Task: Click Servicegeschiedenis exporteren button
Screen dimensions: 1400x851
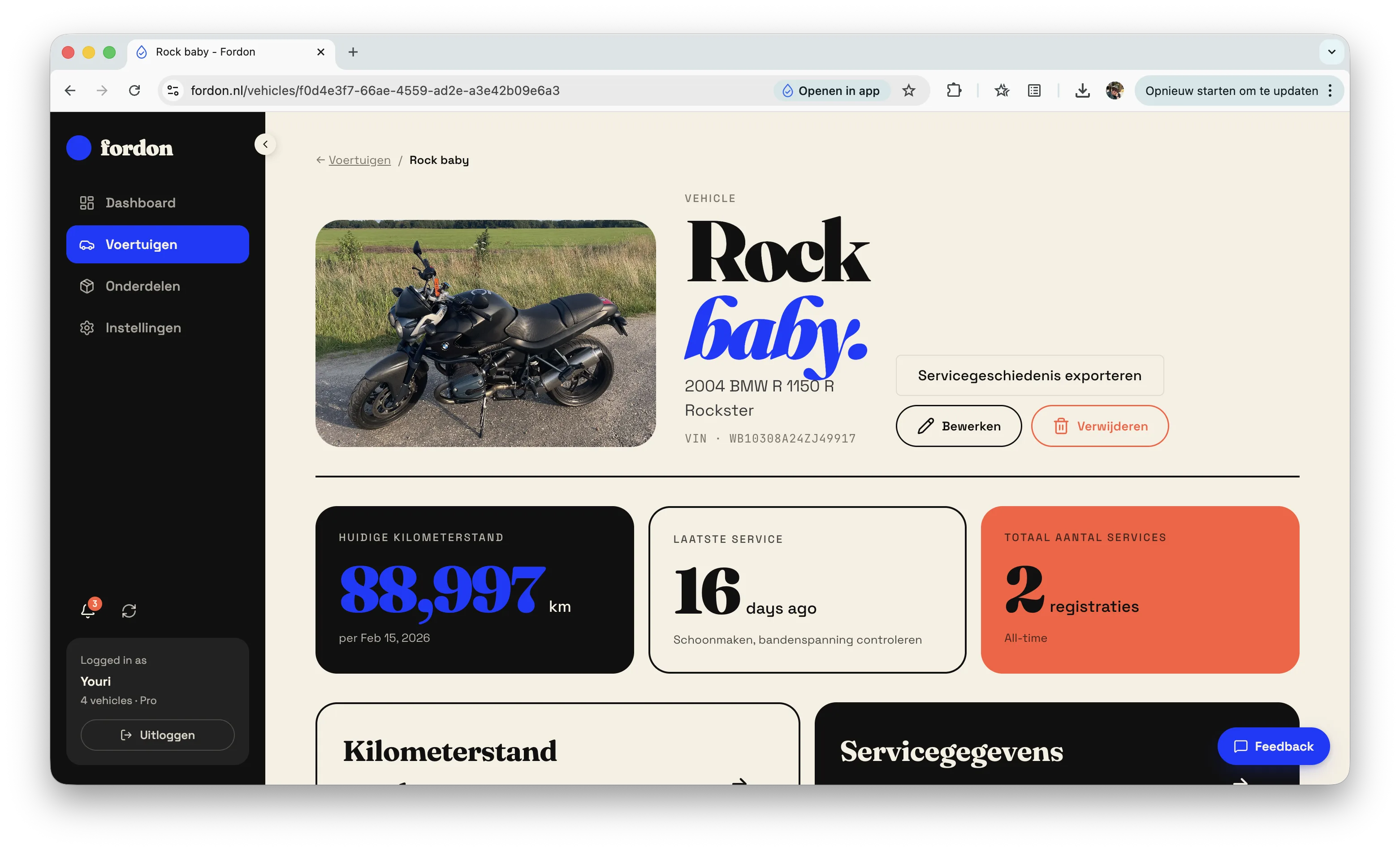Action: coord(1029,375)
